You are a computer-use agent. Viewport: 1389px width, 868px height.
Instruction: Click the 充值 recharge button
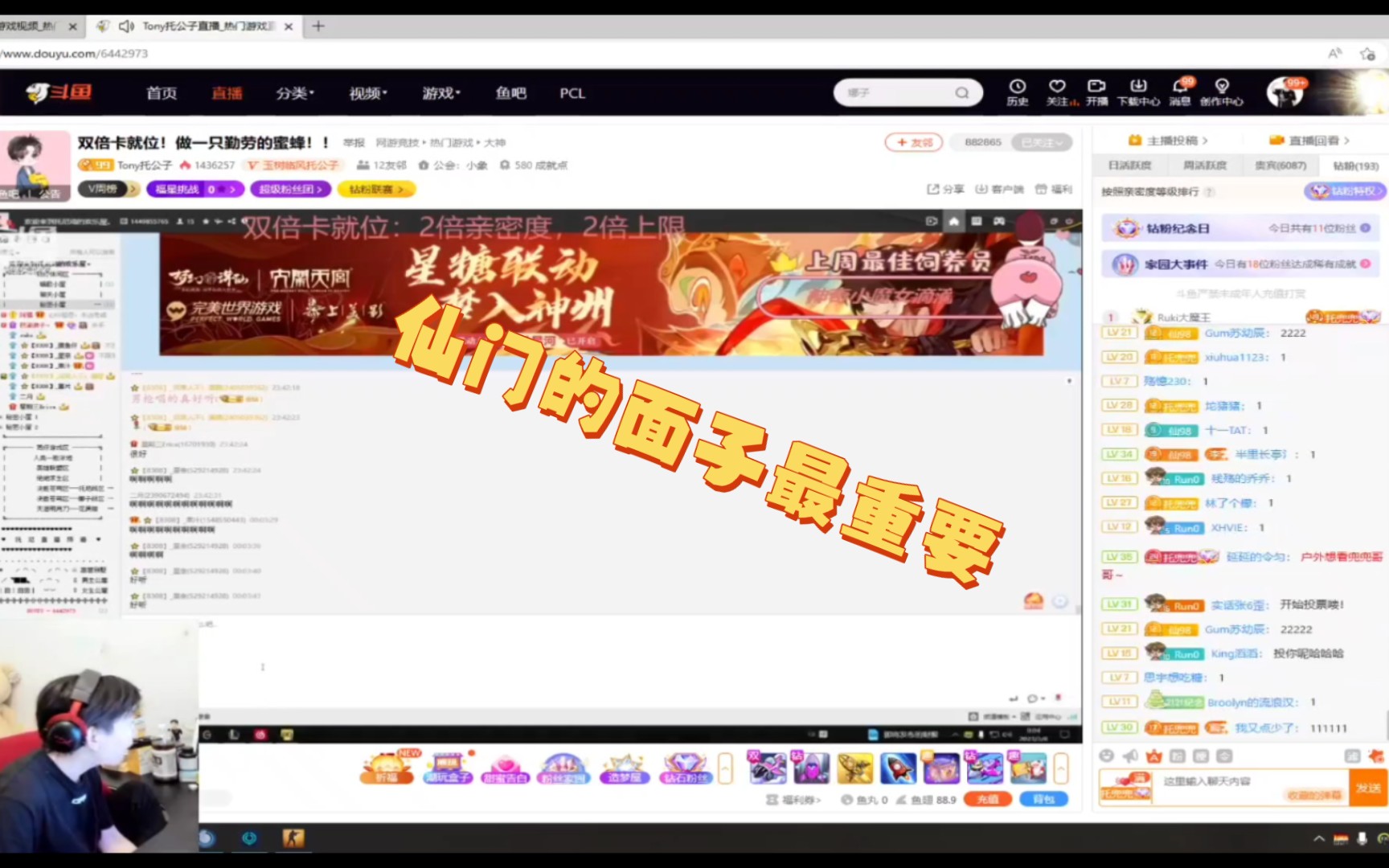coord(988,800)
